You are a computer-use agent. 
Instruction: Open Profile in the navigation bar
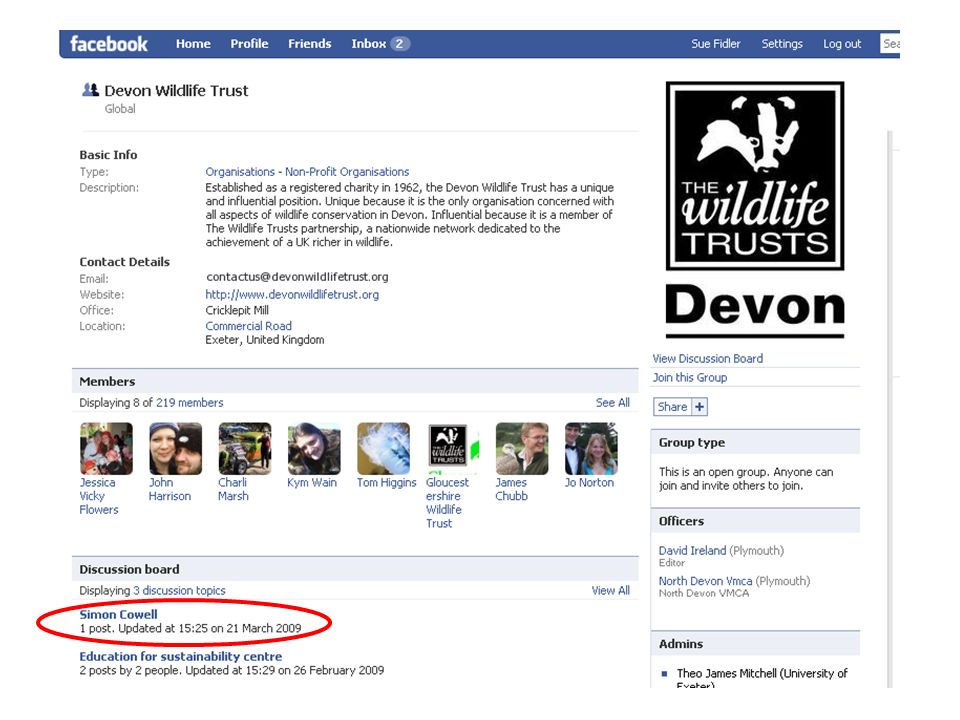pos(249,43)
